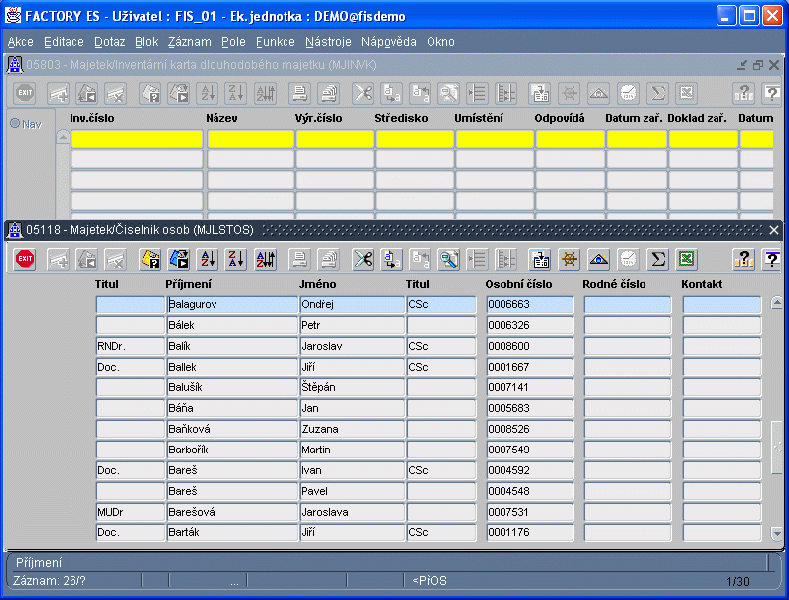The image size is (789, 600).
Task: Click rightmost context help icon in Číselník osob toolbar
Action: tap(771, 259)
